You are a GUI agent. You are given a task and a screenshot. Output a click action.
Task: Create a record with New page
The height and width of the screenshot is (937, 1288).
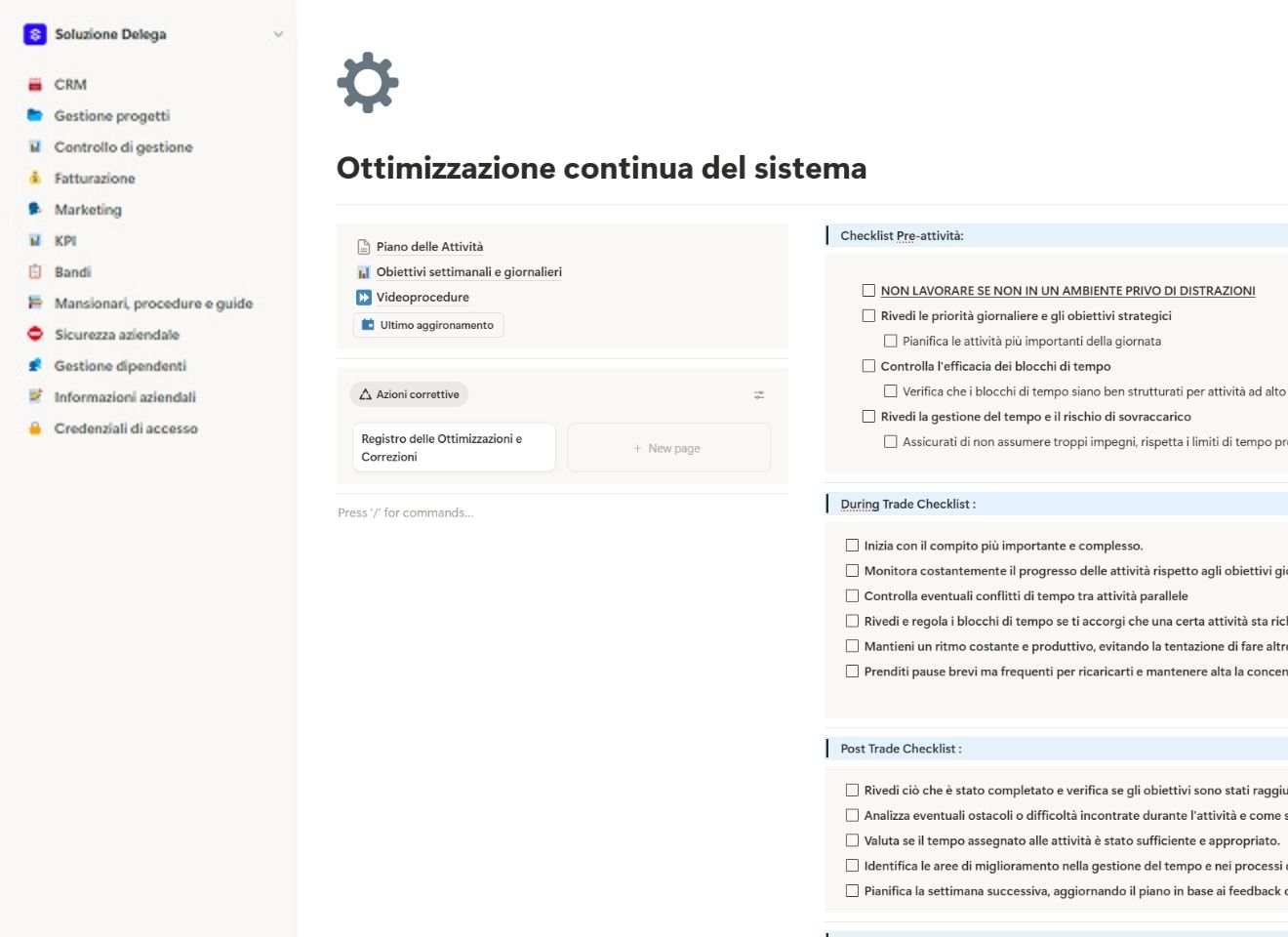point(667,447)
